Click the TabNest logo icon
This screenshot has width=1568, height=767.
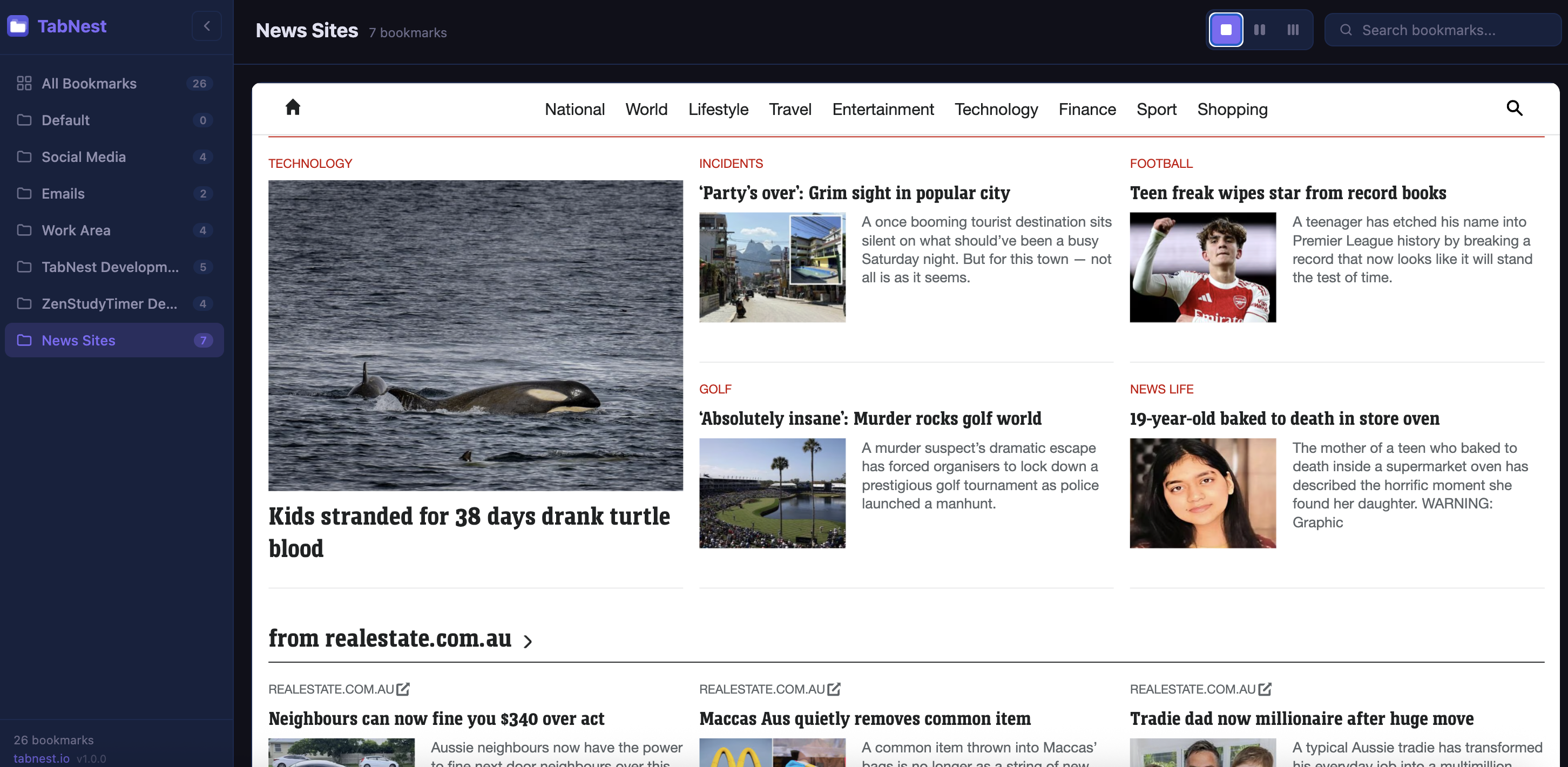click(x=18, y=26)
